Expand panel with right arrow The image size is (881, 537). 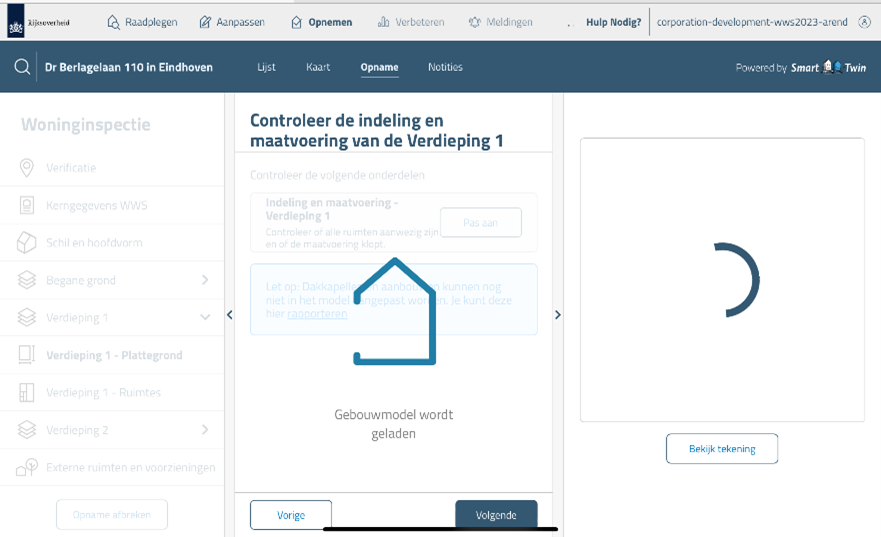pos(557,315)
